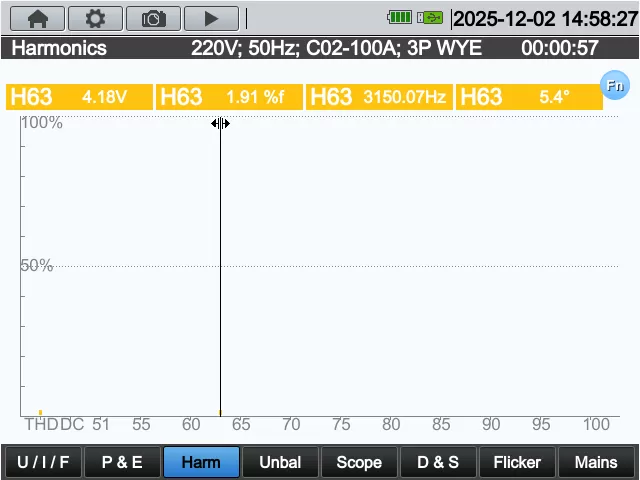
Task: Select the THD bar on chart axis
Action: (40, 413)
